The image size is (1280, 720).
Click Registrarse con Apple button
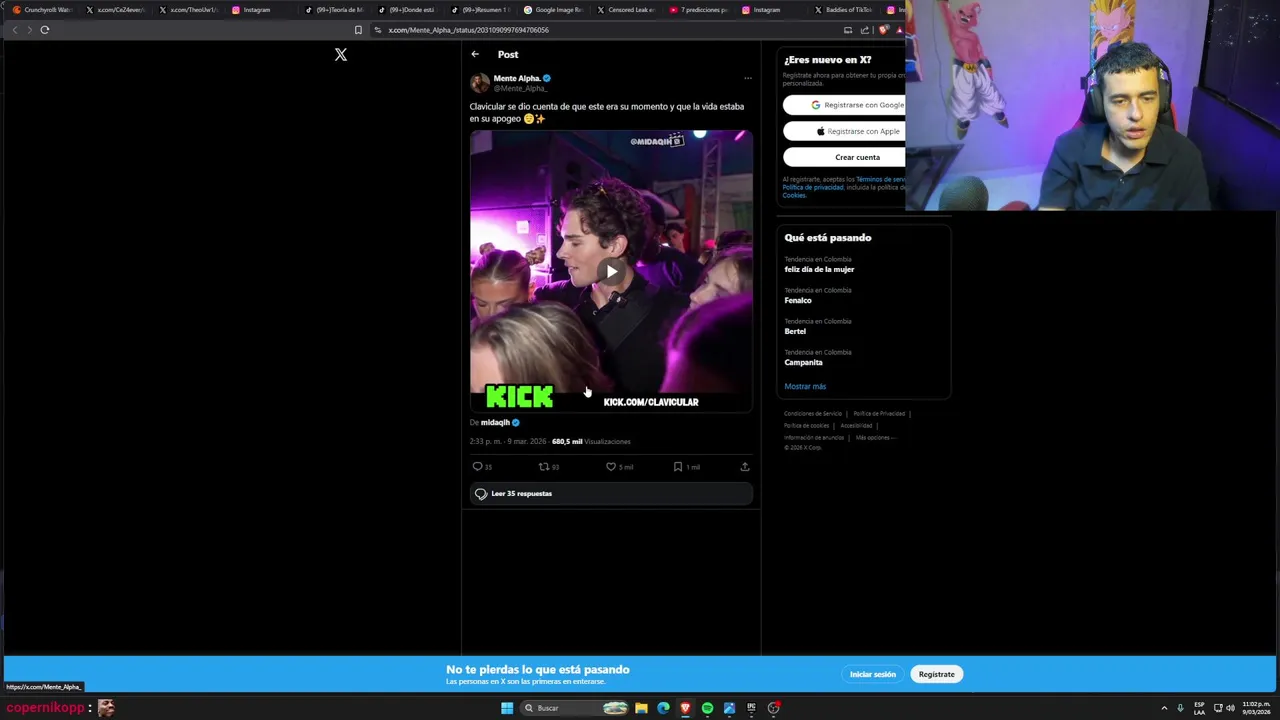tap(844, 131)
